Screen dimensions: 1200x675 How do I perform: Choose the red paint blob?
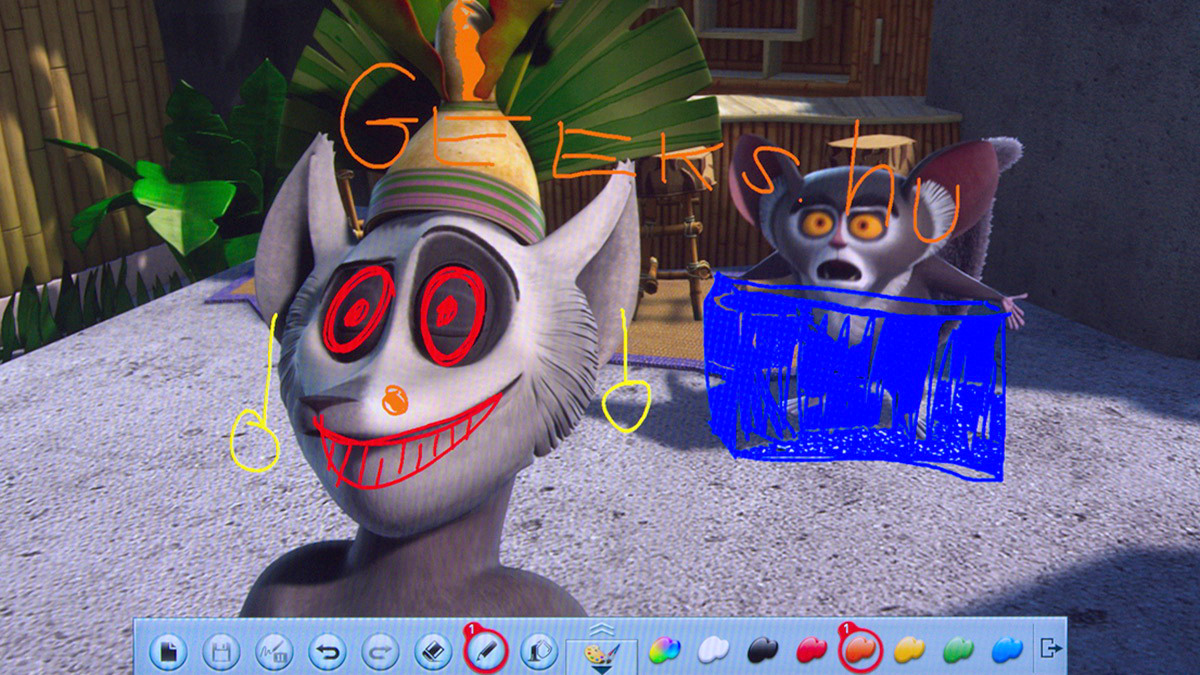coord(811,651)
